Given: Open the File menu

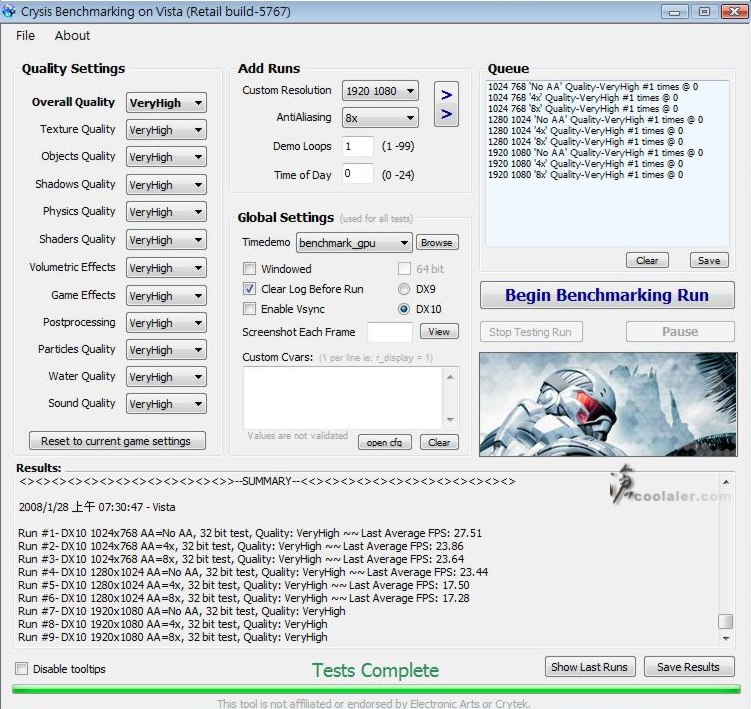Looking at the screenshot, I should (x=25, y=35).
